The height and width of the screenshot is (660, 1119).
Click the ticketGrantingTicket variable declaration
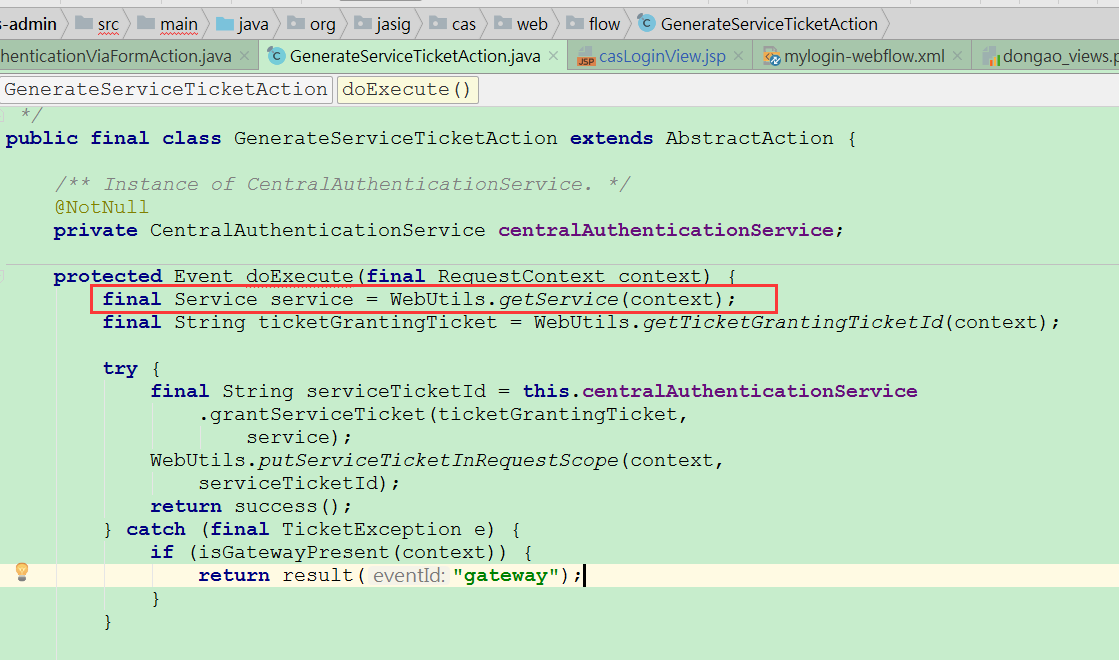coord(378,323)
